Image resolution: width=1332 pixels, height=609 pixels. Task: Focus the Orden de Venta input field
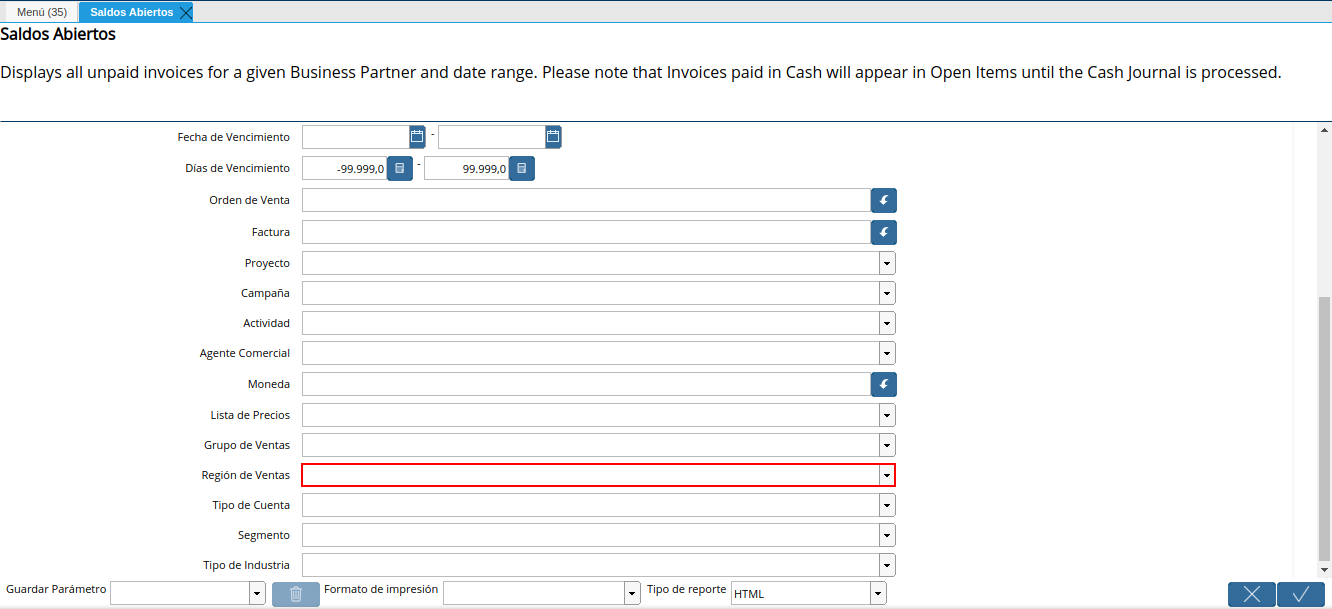(x=586, y=200)
